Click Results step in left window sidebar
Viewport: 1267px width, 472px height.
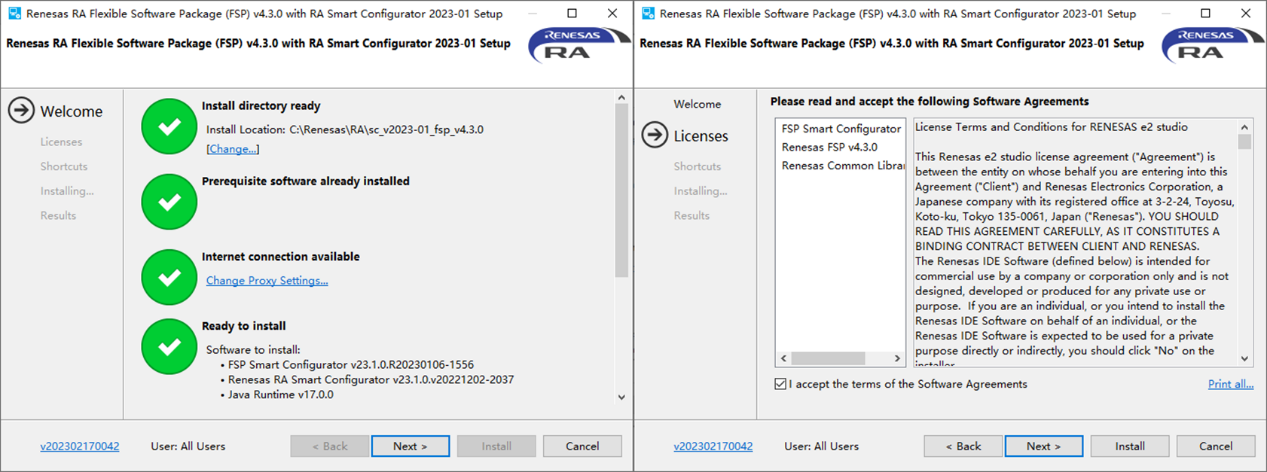click(x=58, y=215)
